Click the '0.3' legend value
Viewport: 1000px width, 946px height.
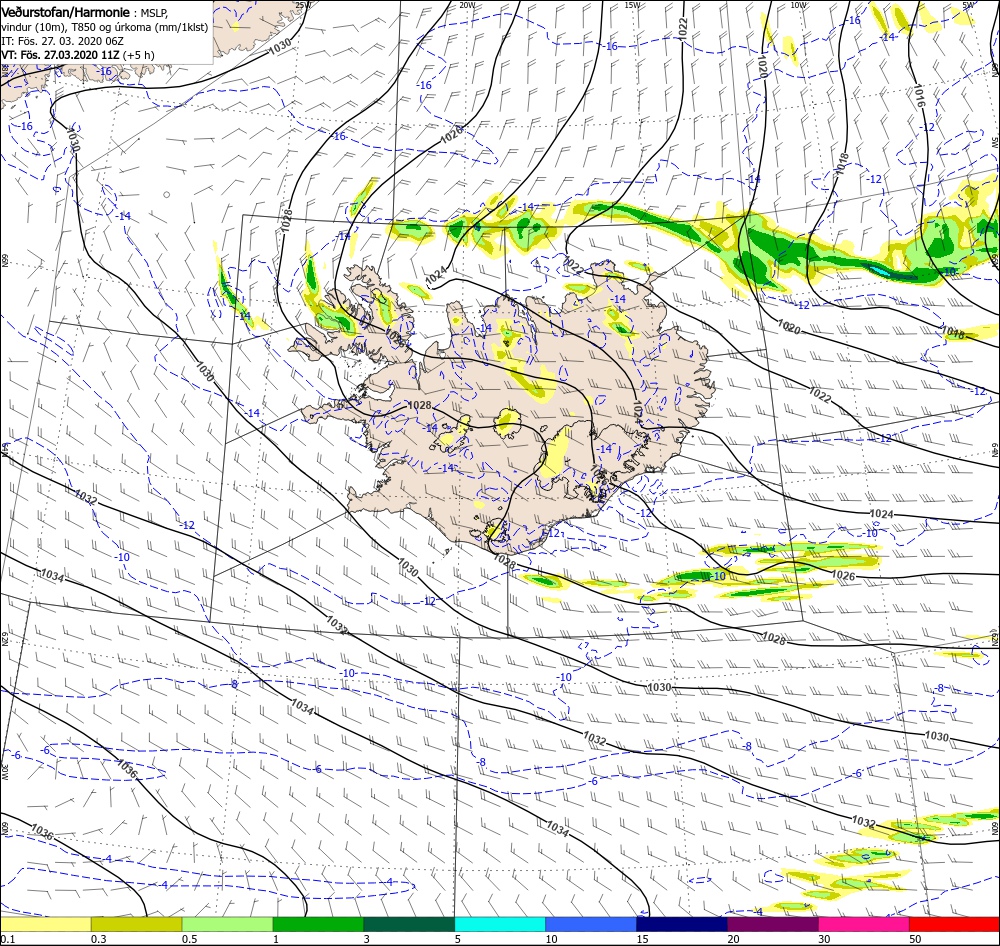pyautogui.click(x=98, y=938)
